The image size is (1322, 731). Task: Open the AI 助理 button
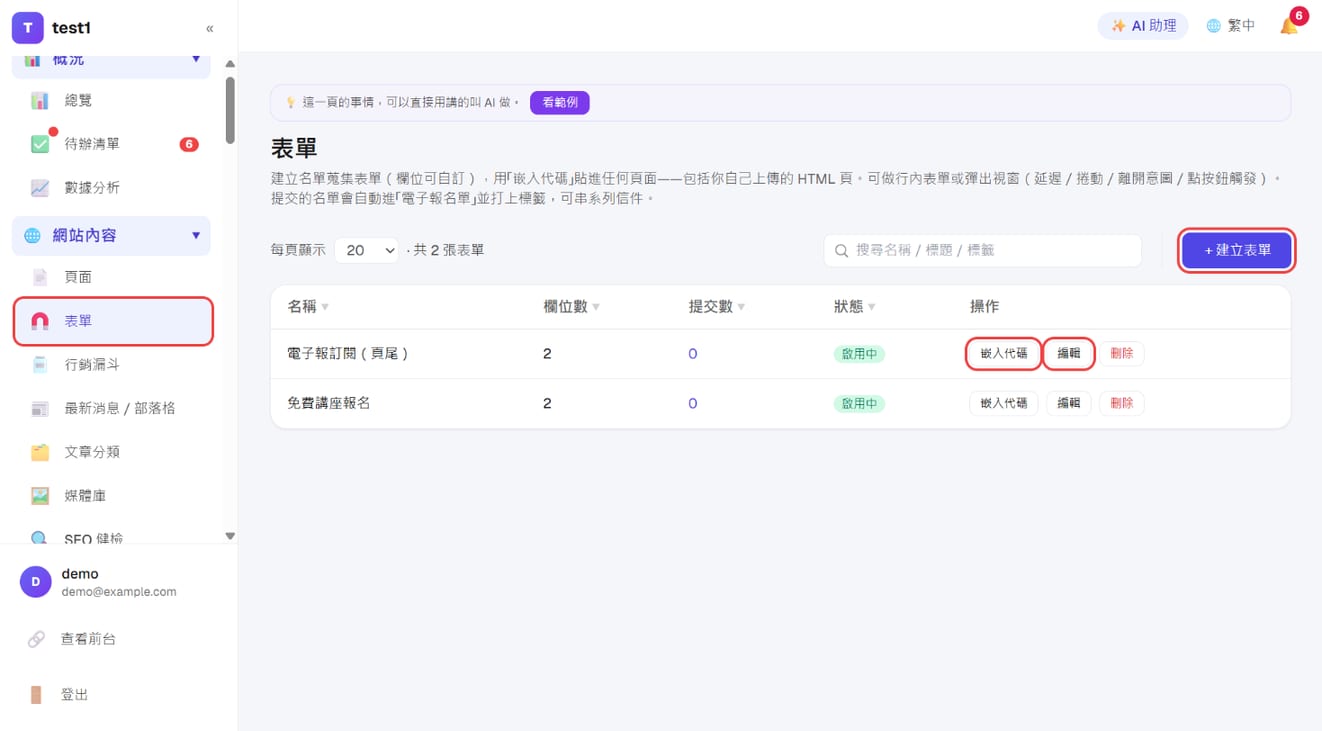click(1143, 26)
